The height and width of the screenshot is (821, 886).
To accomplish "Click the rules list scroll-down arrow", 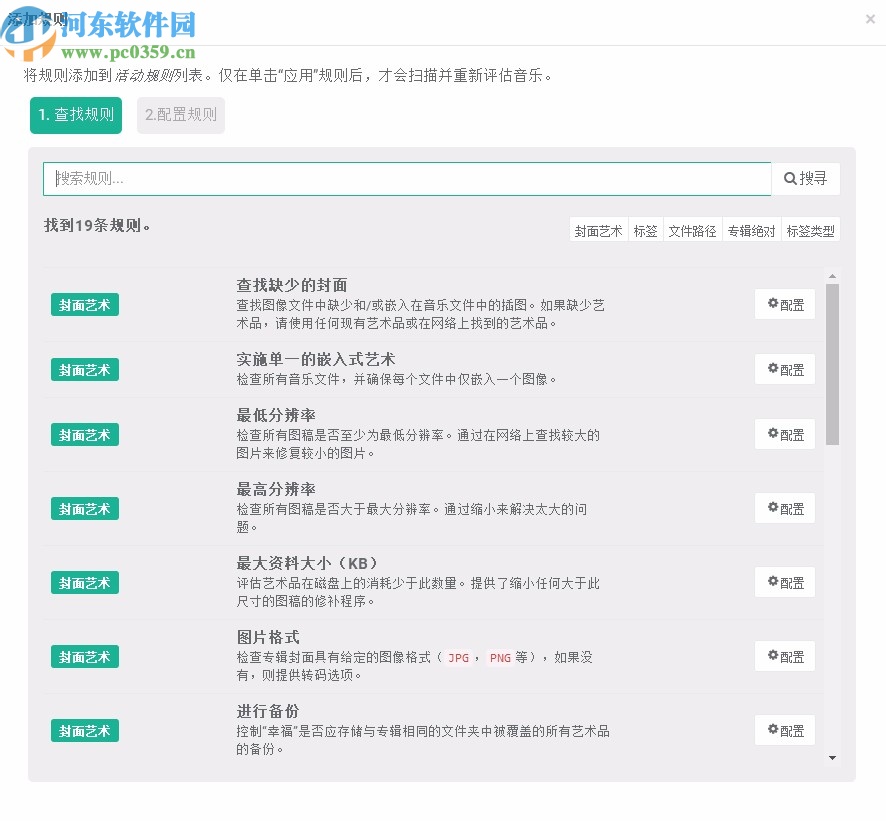I will coord(832,758).
